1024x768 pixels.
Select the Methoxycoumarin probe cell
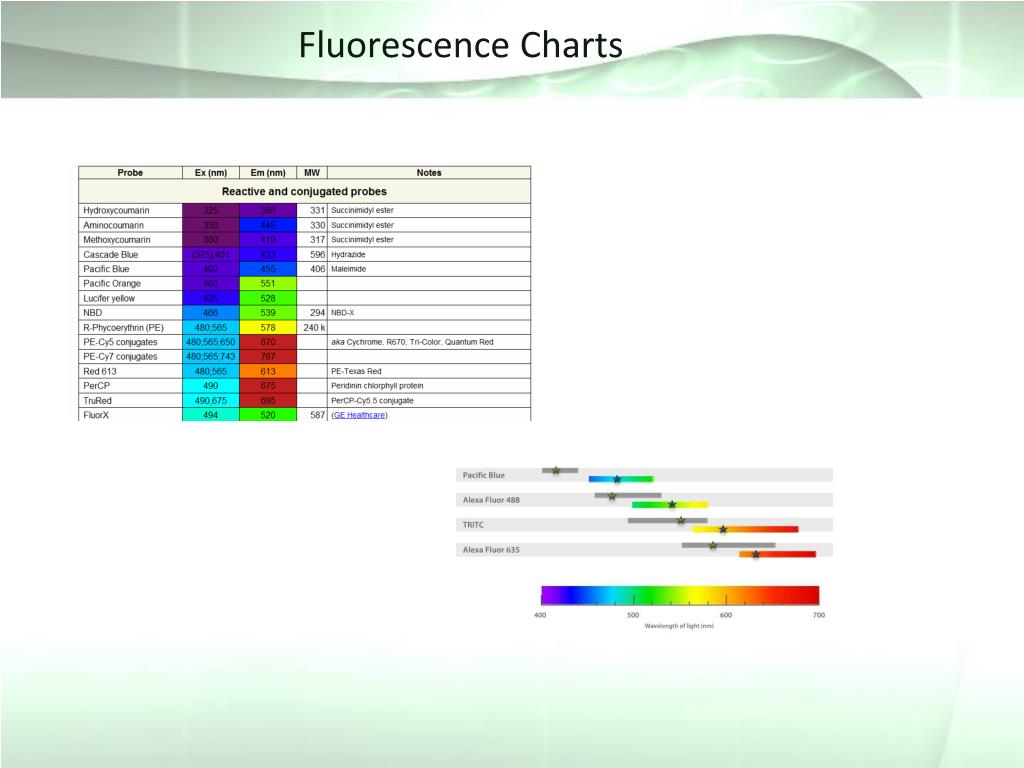coord(130,240)
